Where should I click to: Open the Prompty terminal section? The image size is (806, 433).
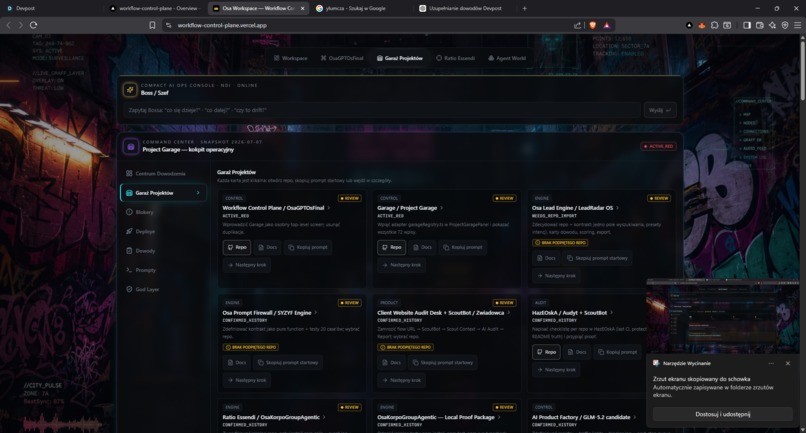[141, 270]
